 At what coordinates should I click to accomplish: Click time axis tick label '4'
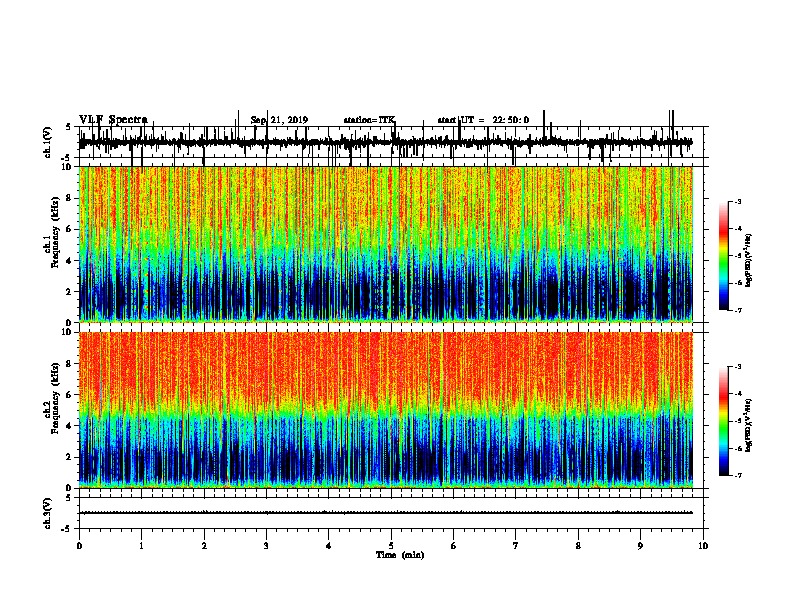(328, 546)
